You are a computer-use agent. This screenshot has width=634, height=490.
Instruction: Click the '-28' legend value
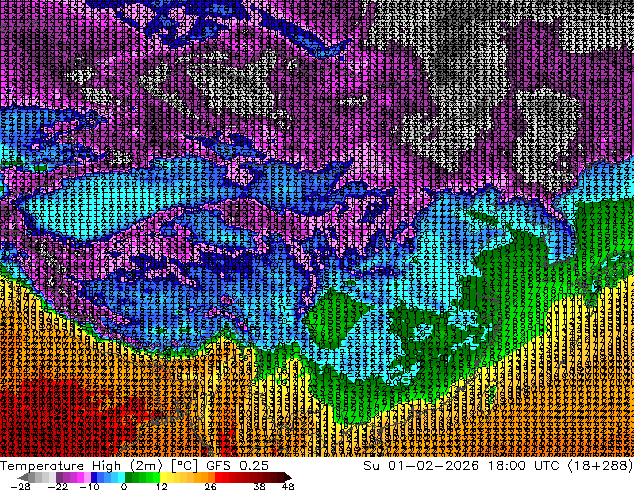point(20,486)
